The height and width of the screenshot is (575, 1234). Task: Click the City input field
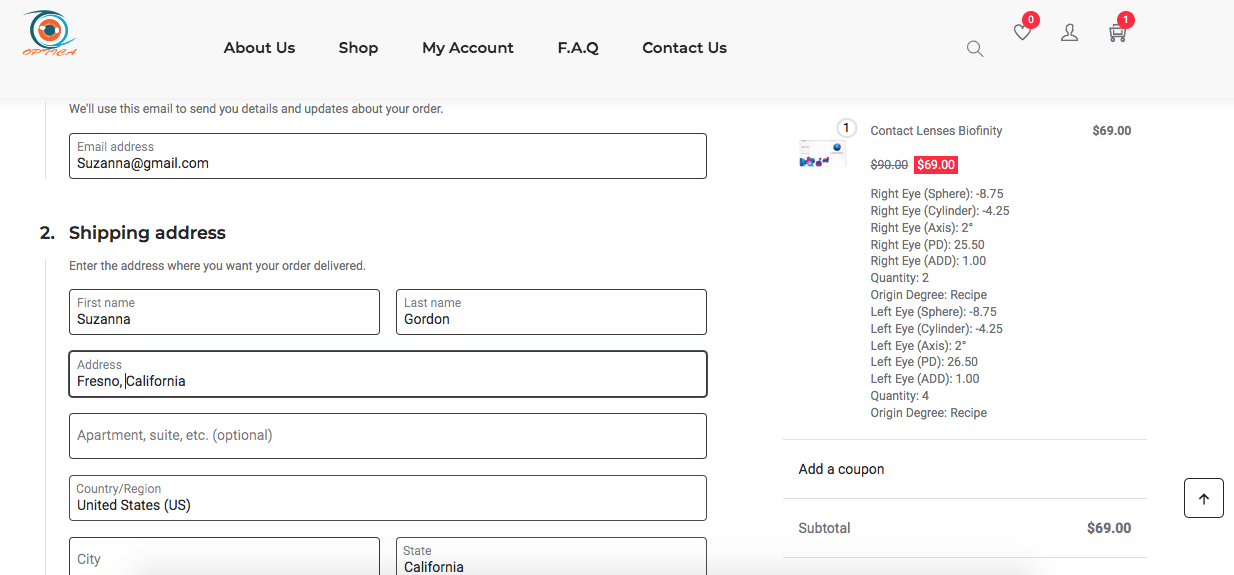[x=224, y=558]
